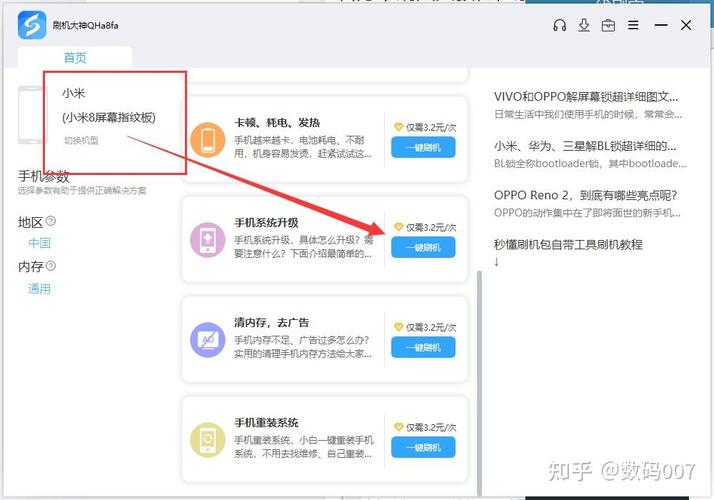This screenshot has width=714, height=500.
Task: Open article 小米、华为、三星解BL锁超详细的
Action: click(585, 146)
